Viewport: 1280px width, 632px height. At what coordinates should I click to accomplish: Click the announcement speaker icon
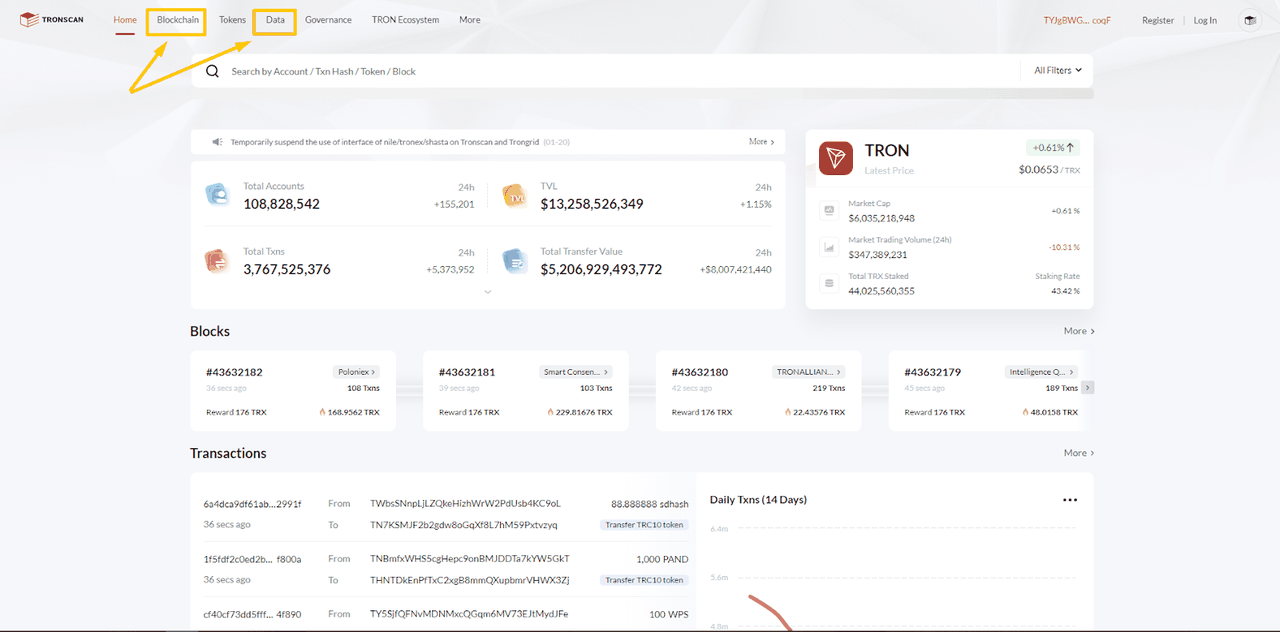pos(217,141)
